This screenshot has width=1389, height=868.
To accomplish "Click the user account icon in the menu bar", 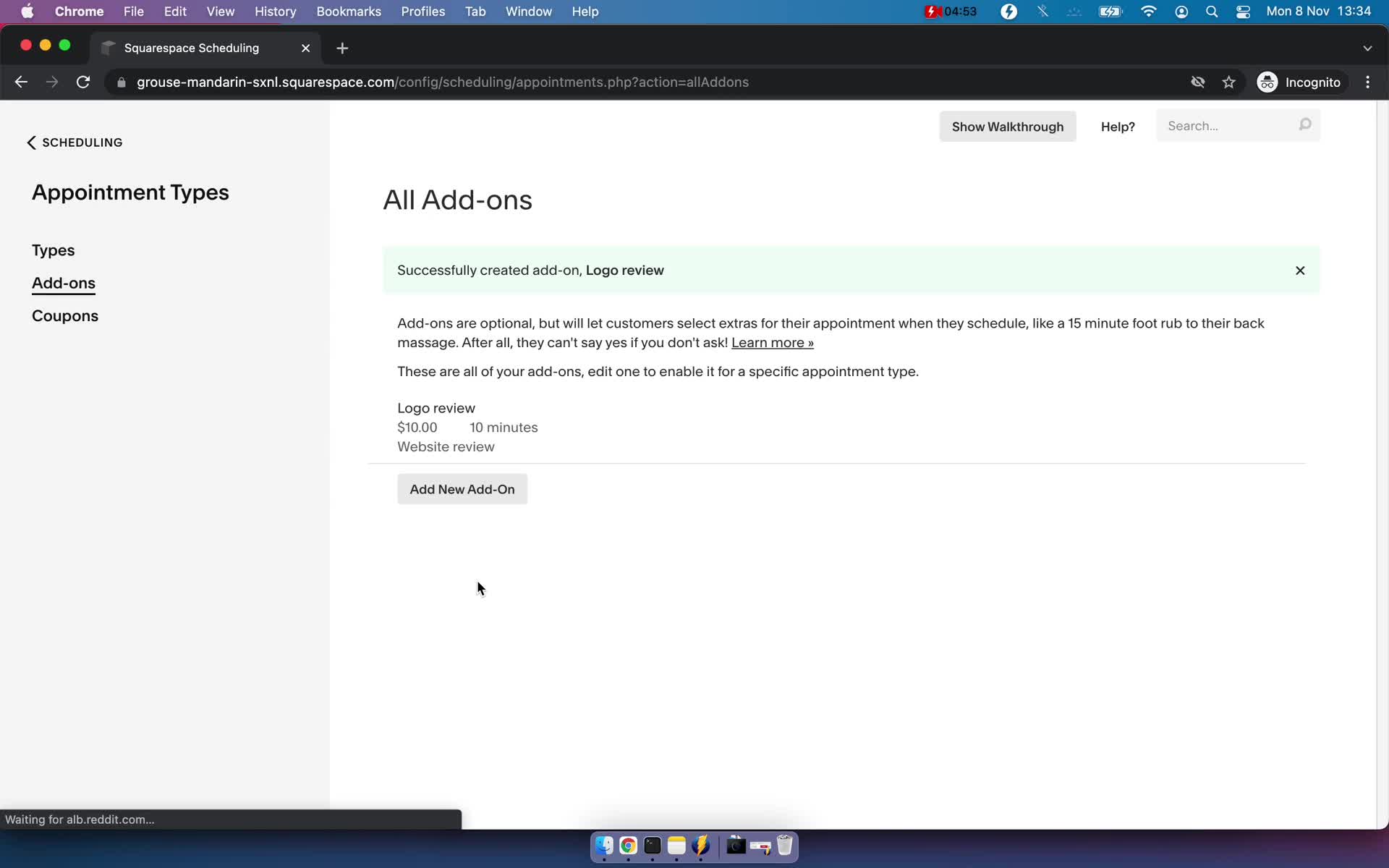I will coord(1181,12).
